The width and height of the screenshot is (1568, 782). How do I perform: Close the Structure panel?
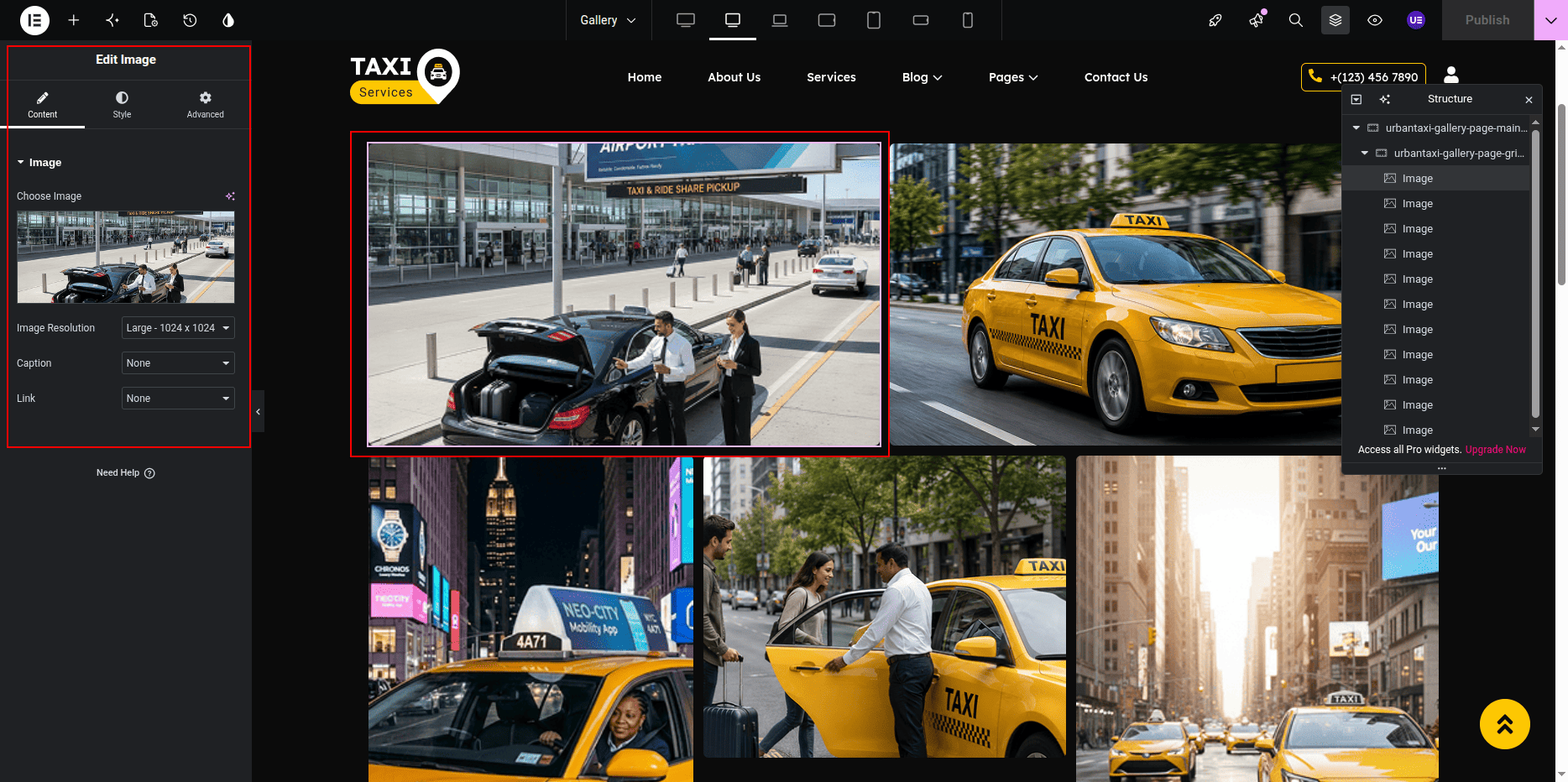[x=1529, y=100]
